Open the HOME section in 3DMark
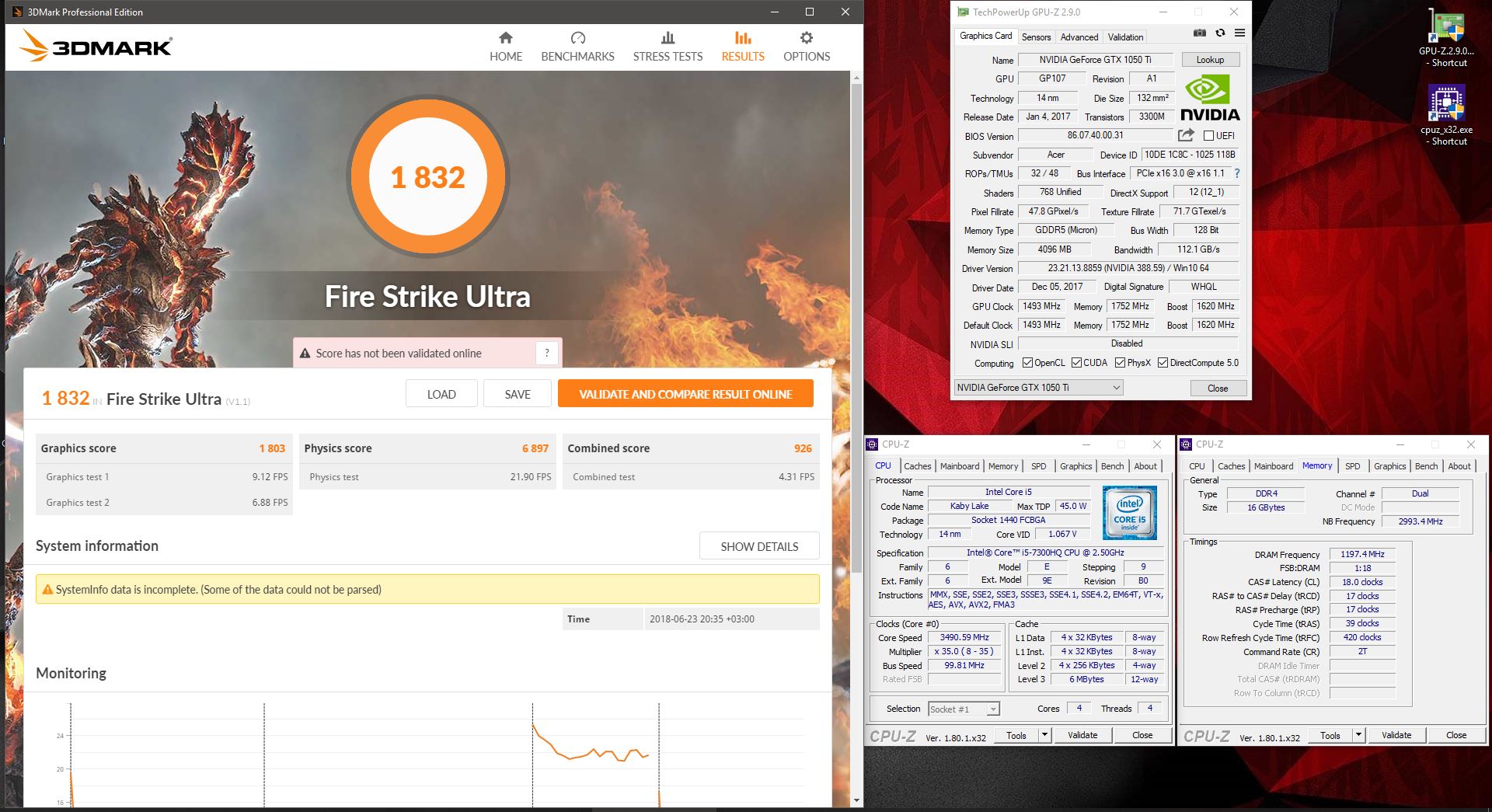This screenshot has height=812, width=1492. [x=506, y=47]
